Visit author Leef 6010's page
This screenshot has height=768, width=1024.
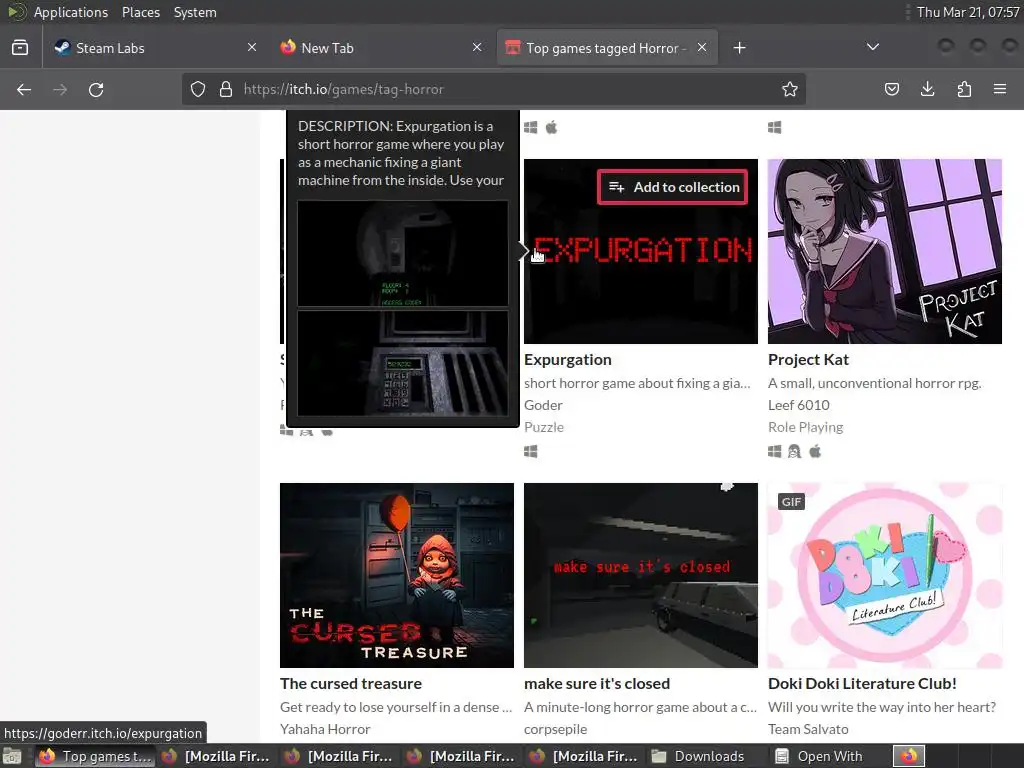pyautogui.click(x=799, y=405)
